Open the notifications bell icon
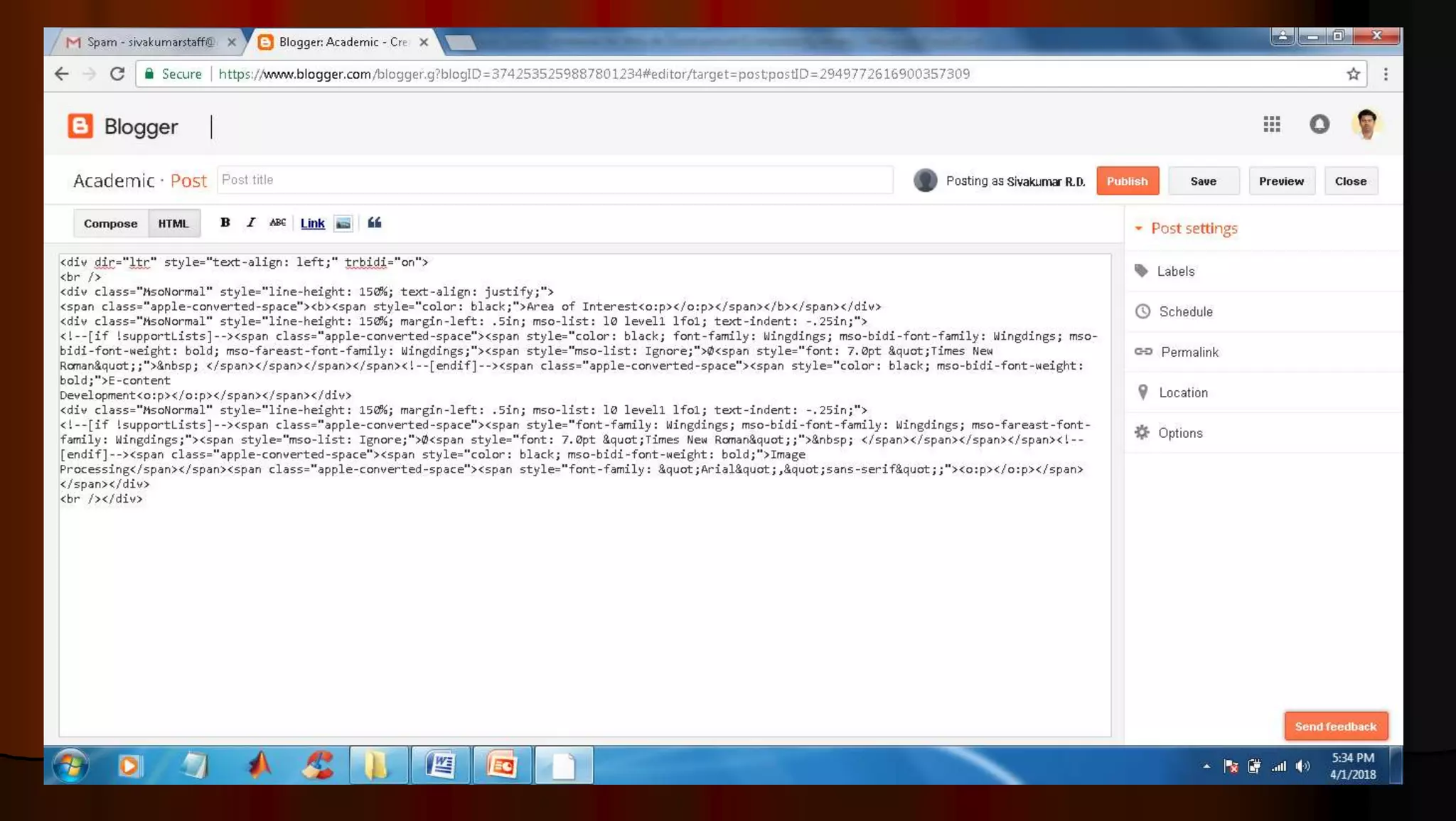 click(x=1319, y=124)
